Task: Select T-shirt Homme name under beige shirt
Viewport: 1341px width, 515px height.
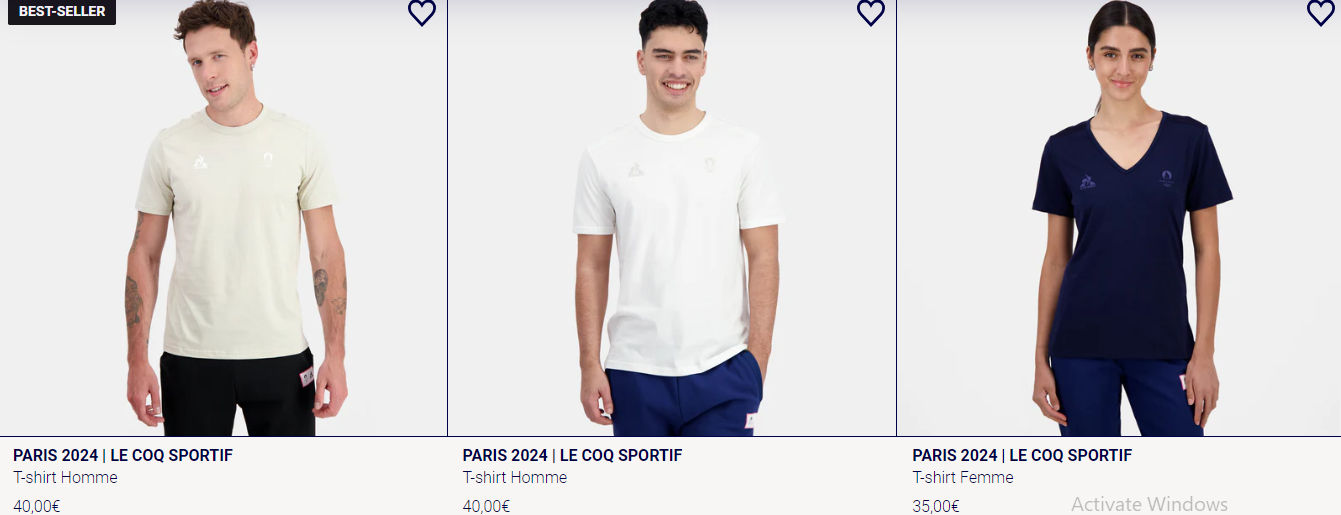Action: coord(65,478)
